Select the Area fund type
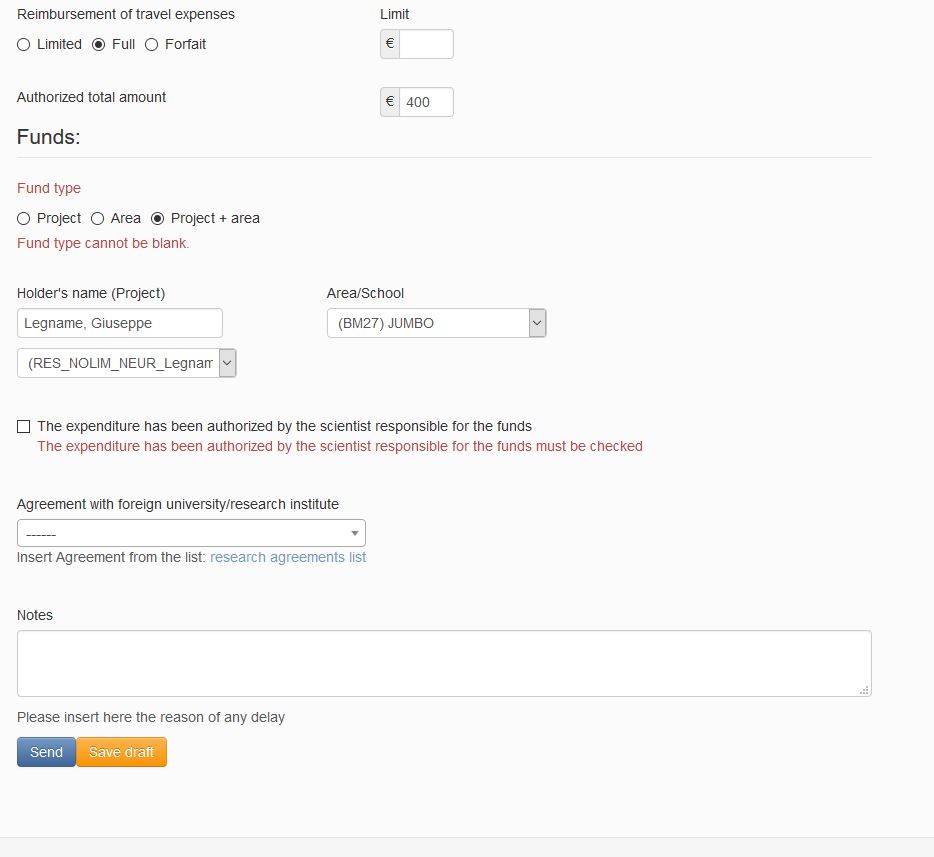Image resolution: width=934 pixels, height=857 pixels. tap(98, 219)
